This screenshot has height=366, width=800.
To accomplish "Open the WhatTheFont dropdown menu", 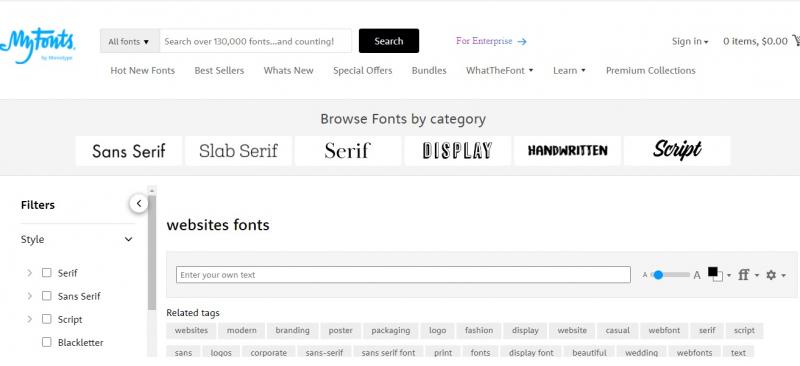I will (499, 70).
